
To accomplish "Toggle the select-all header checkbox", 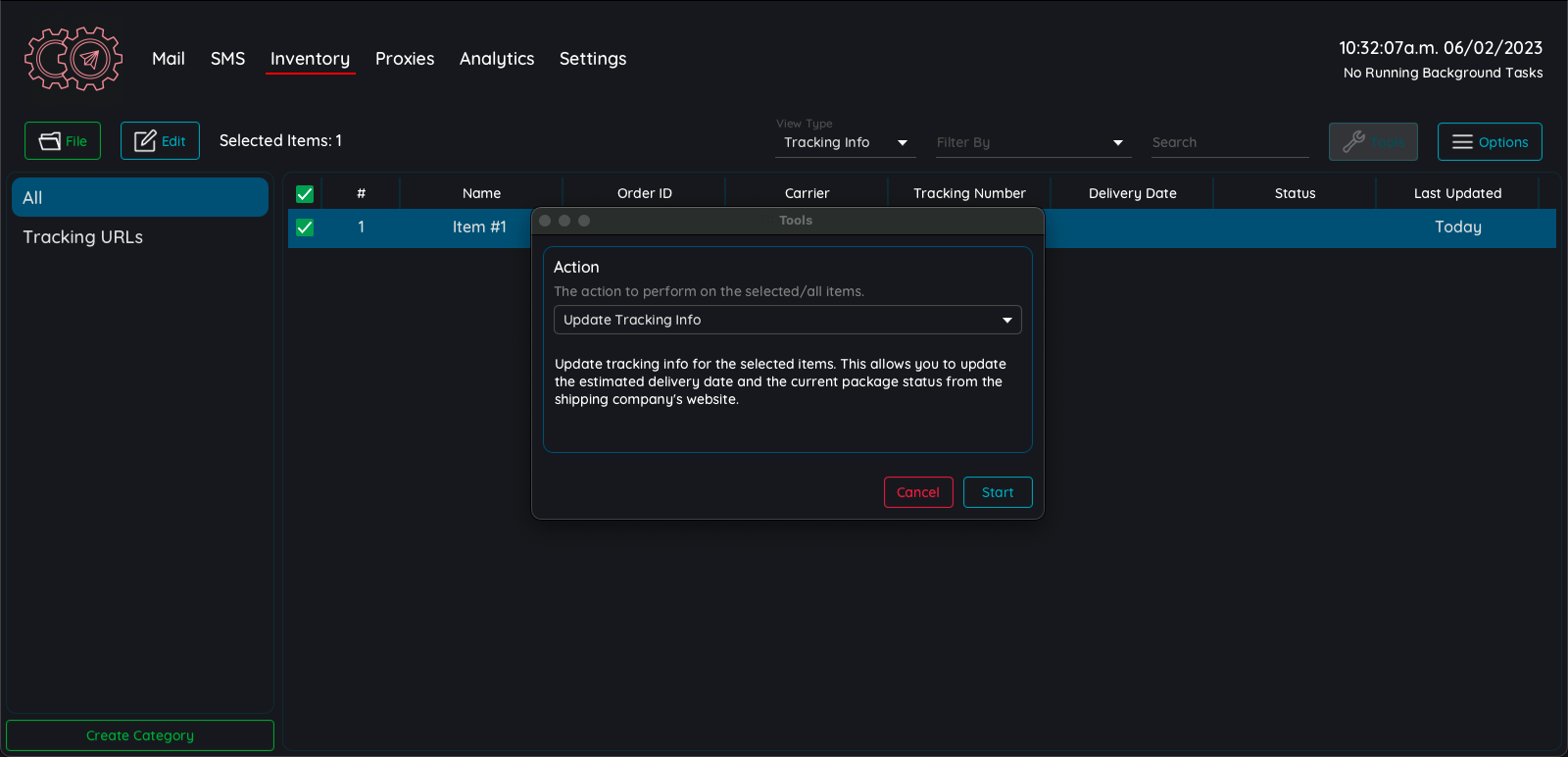I will 305,194.
